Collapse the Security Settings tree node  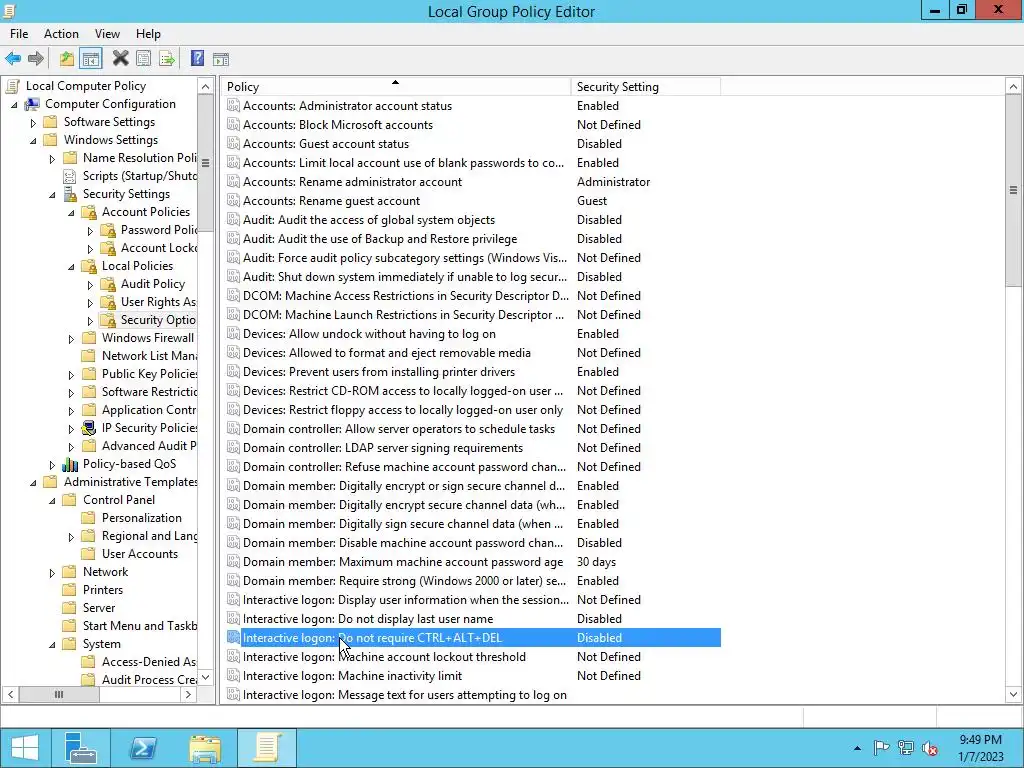click(x=52, y=195)
